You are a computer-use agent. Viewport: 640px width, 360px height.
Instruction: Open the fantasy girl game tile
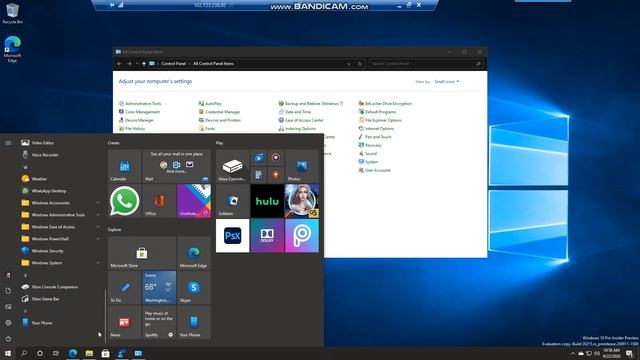302,201
